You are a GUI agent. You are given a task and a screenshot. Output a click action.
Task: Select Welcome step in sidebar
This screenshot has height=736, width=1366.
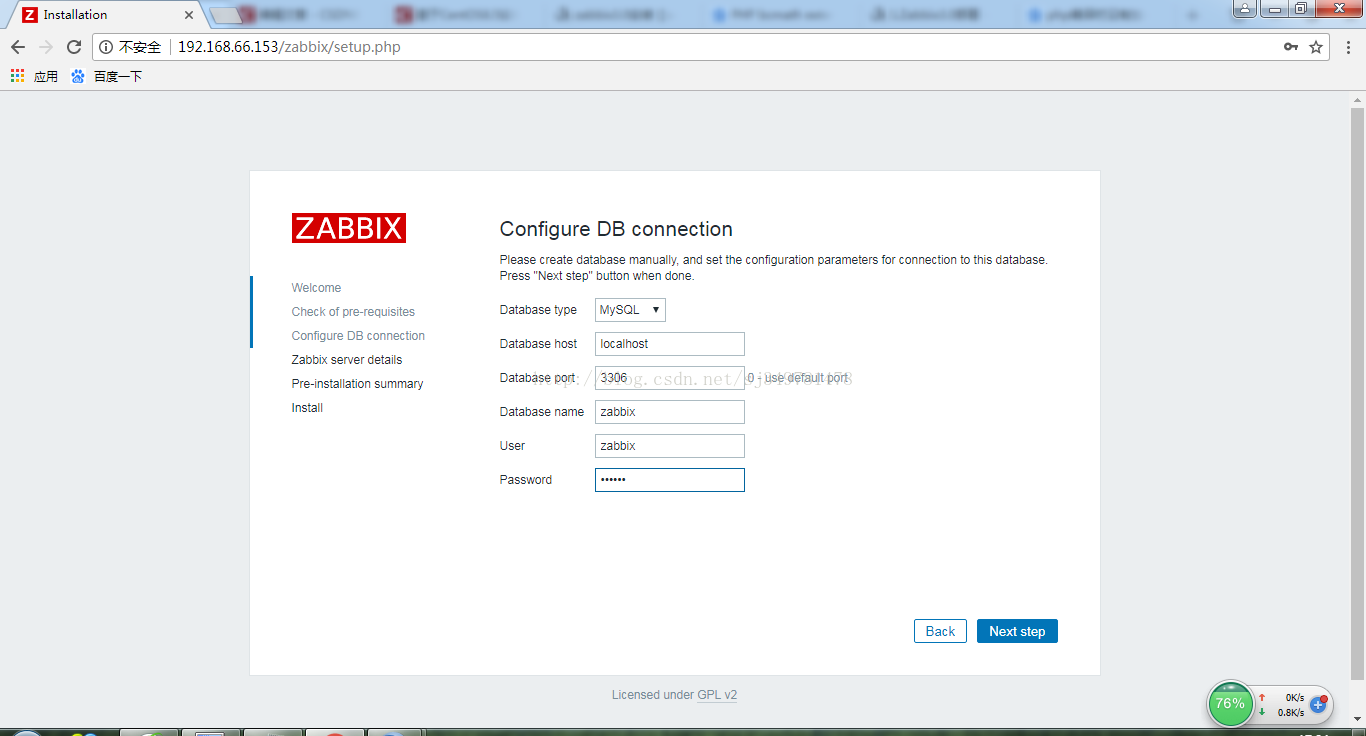click(x=316, y=288)
